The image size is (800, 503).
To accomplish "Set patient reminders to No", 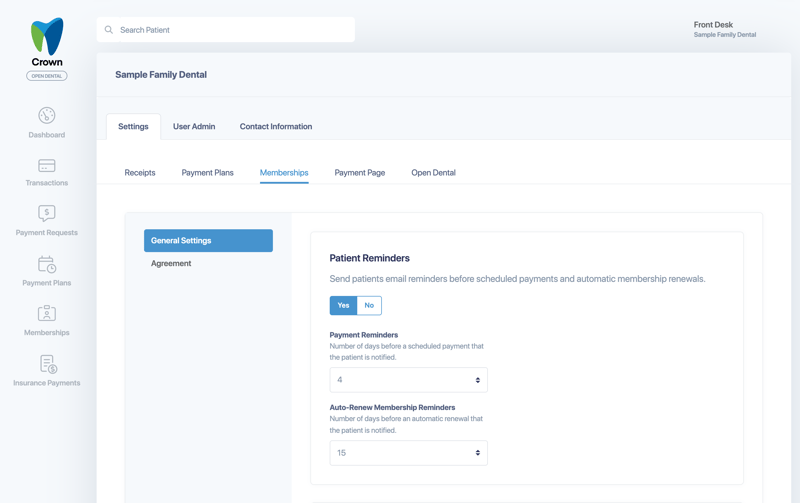I will (x=369, y=305).
